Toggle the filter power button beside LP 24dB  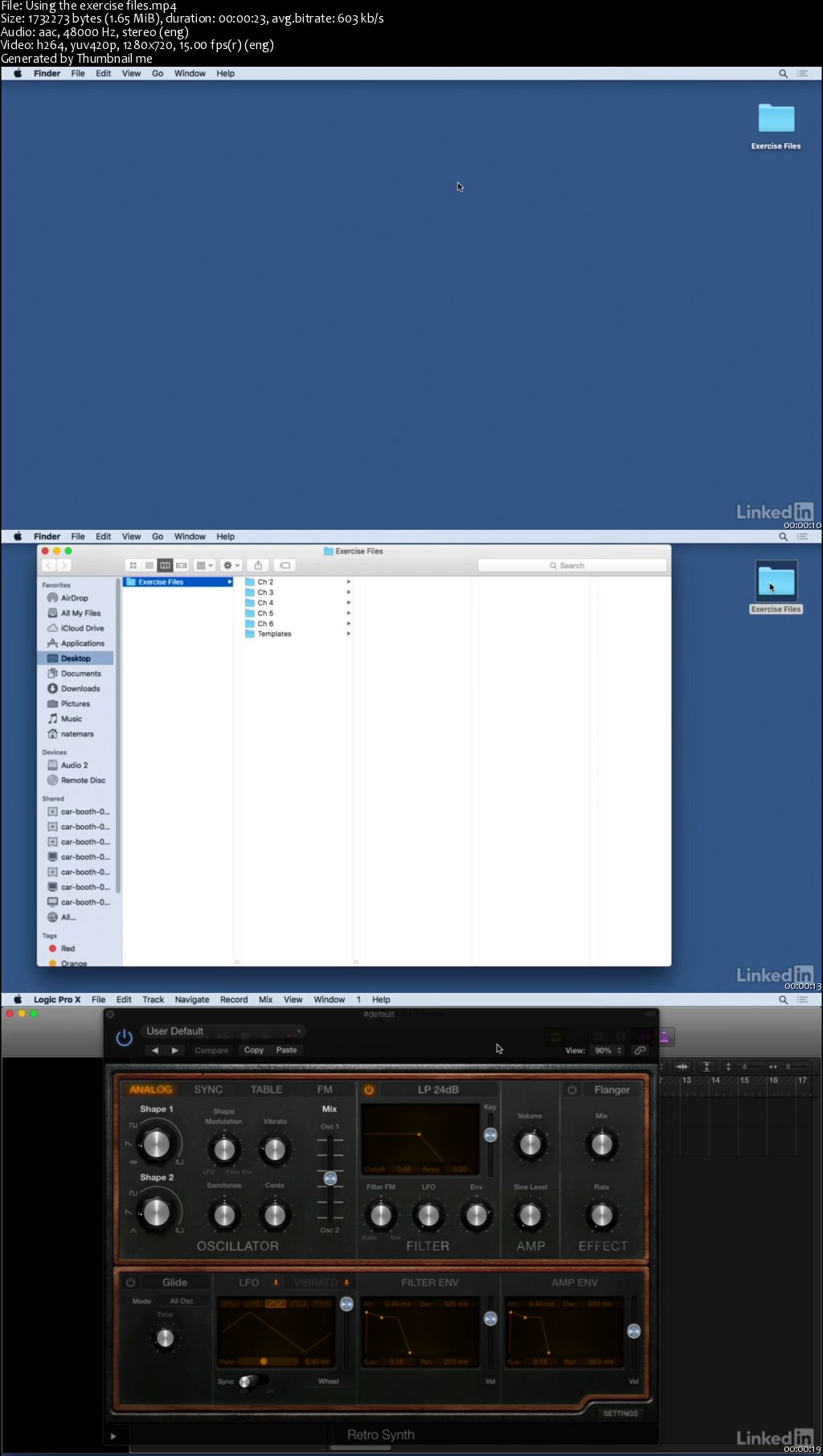coord(369,1090)
